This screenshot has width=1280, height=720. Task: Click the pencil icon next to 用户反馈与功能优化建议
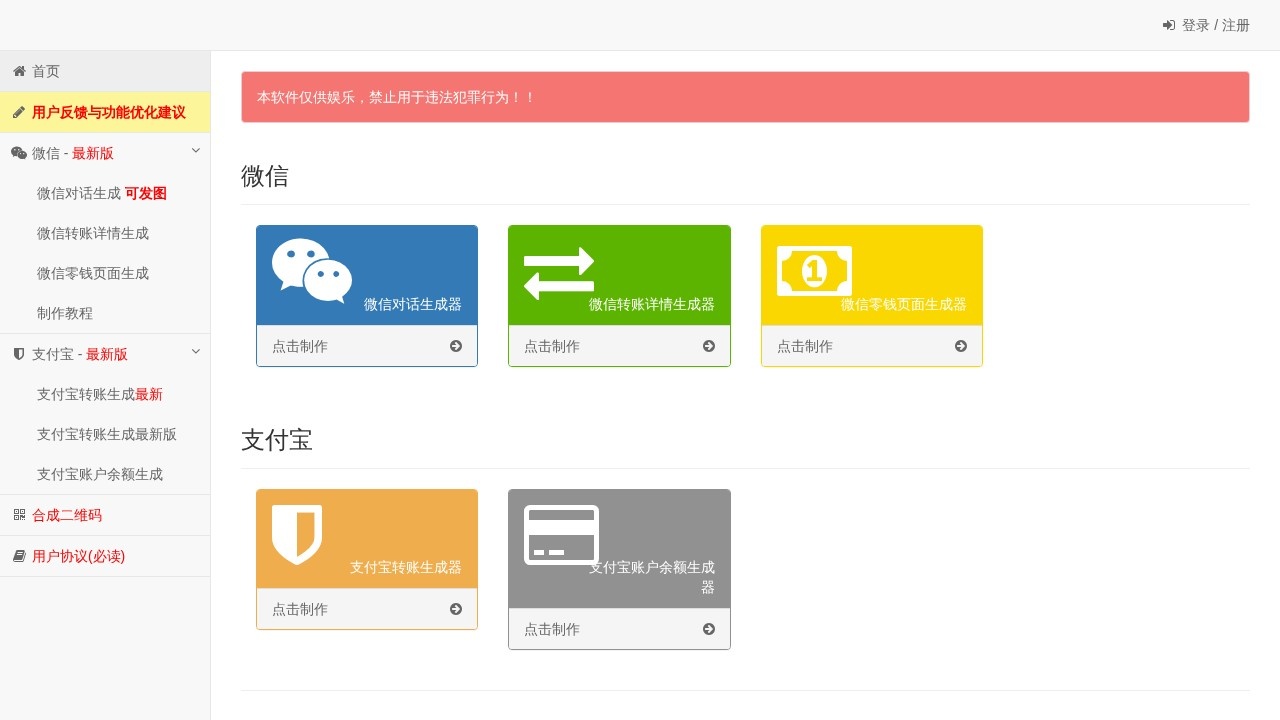(x=19, y=112)
